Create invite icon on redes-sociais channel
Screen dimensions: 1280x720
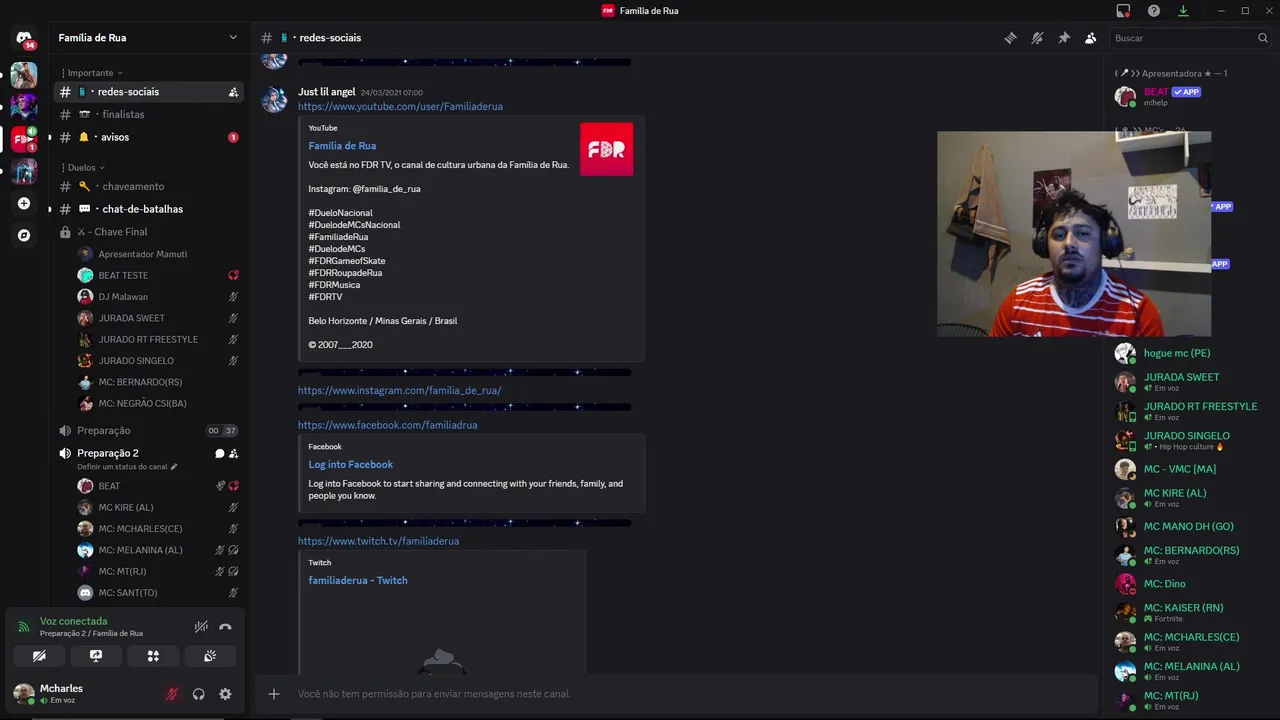233,92
